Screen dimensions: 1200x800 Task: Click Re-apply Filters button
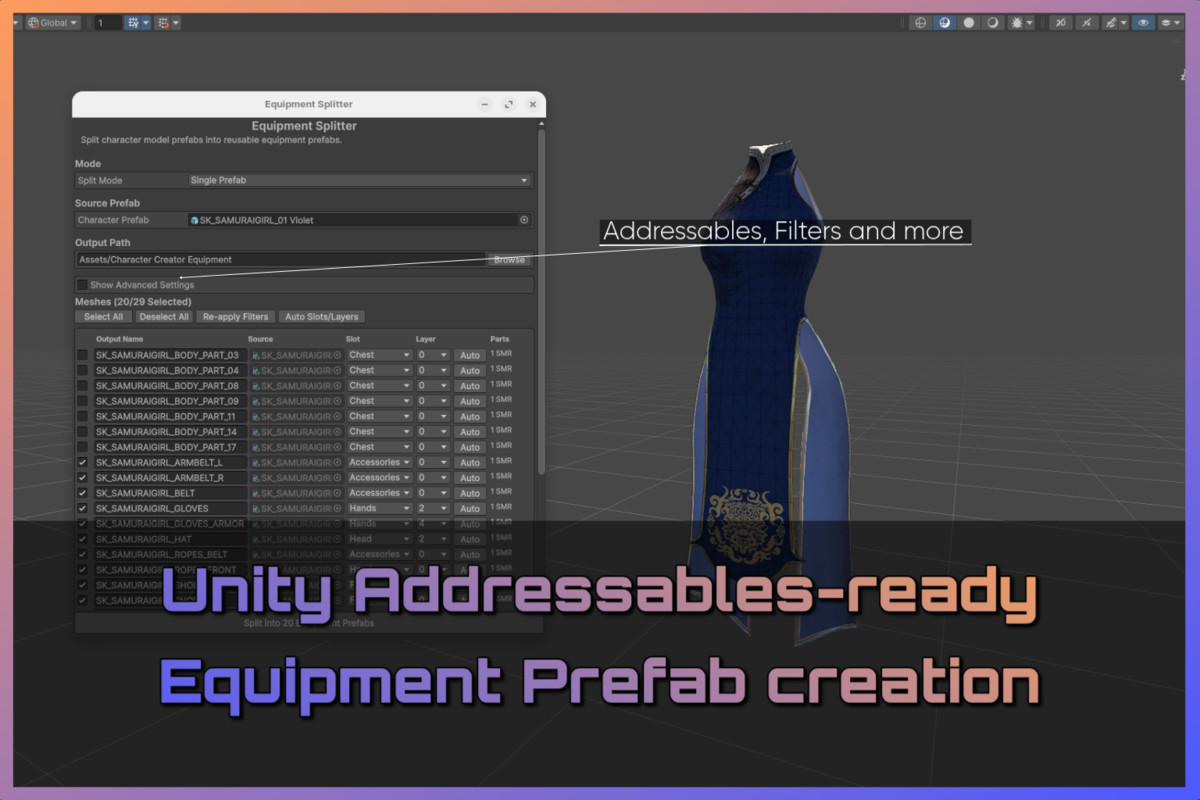tap(235, 316)
